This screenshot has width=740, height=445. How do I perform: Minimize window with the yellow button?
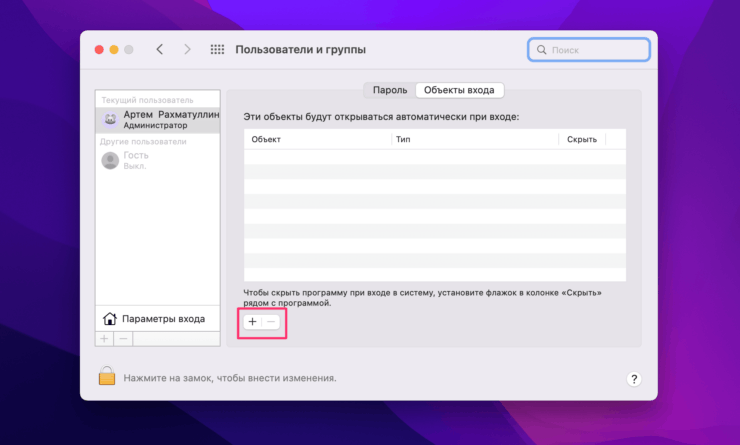click(114, 50)
